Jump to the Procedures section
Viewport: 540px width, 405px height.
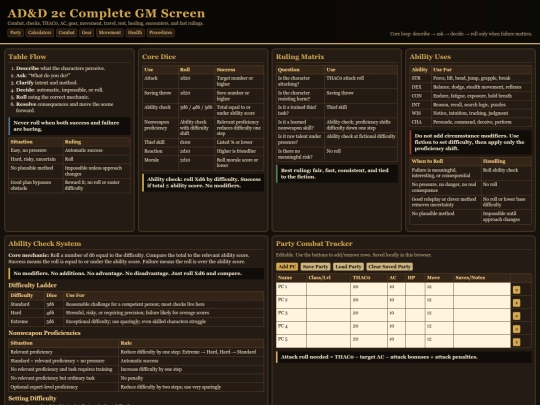pyautogui.click(x=161, y=33)
